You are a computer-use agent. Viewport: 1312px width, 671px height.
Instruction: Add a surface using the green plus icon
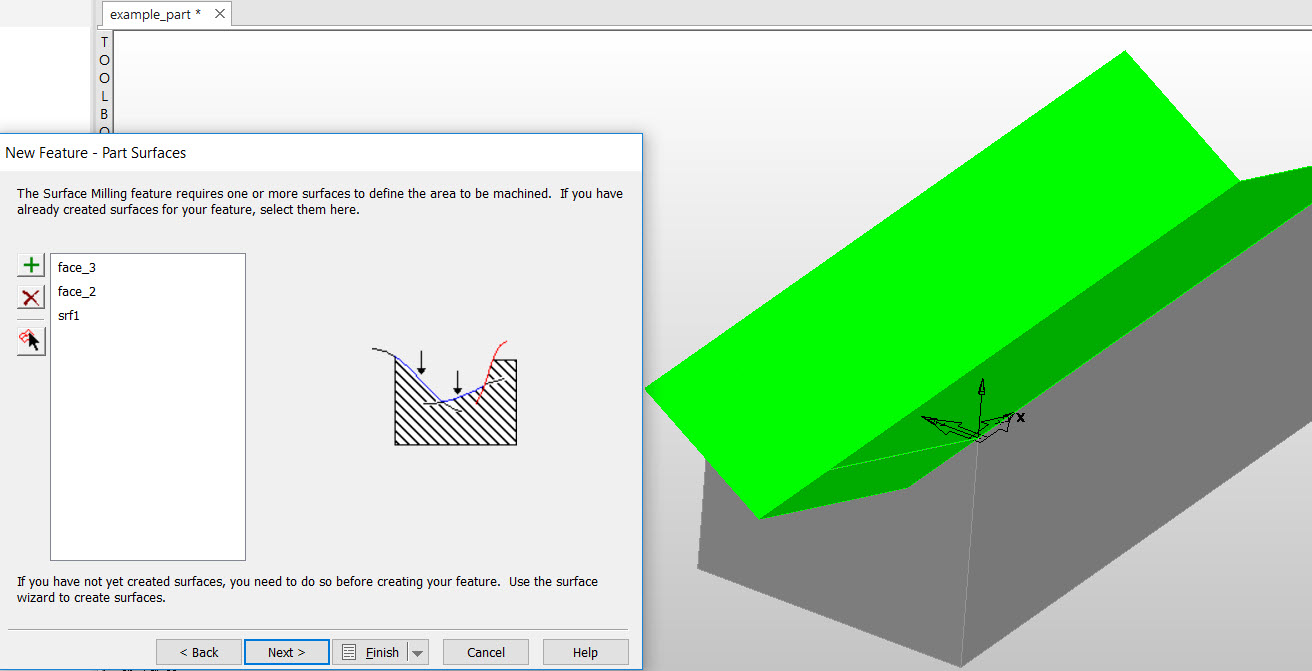[30, 264]
